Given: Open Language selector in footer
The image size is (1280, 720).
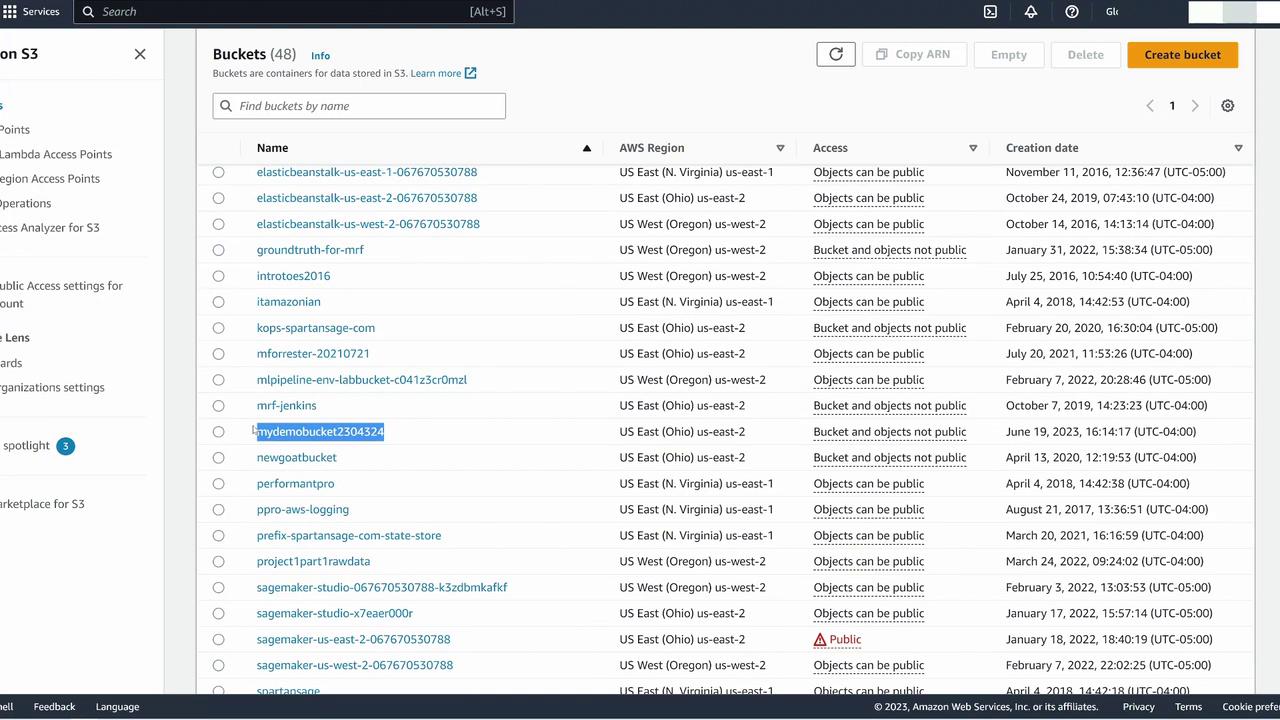Looking at the screenshot, I should tap(117, 707).
